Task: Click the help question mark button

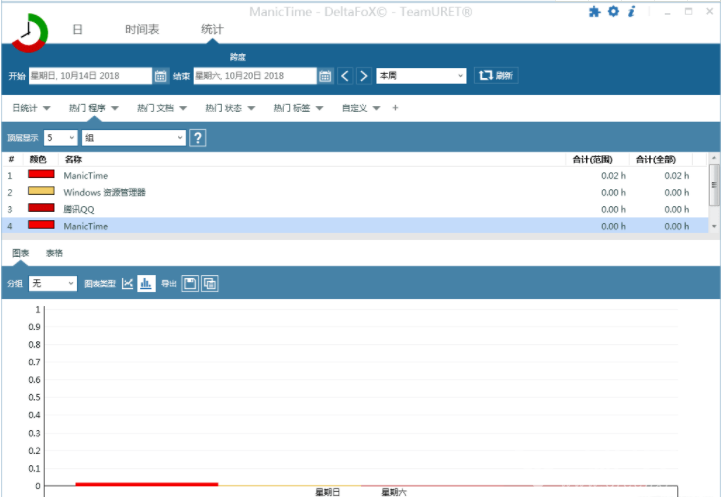Action: (198, 138)
